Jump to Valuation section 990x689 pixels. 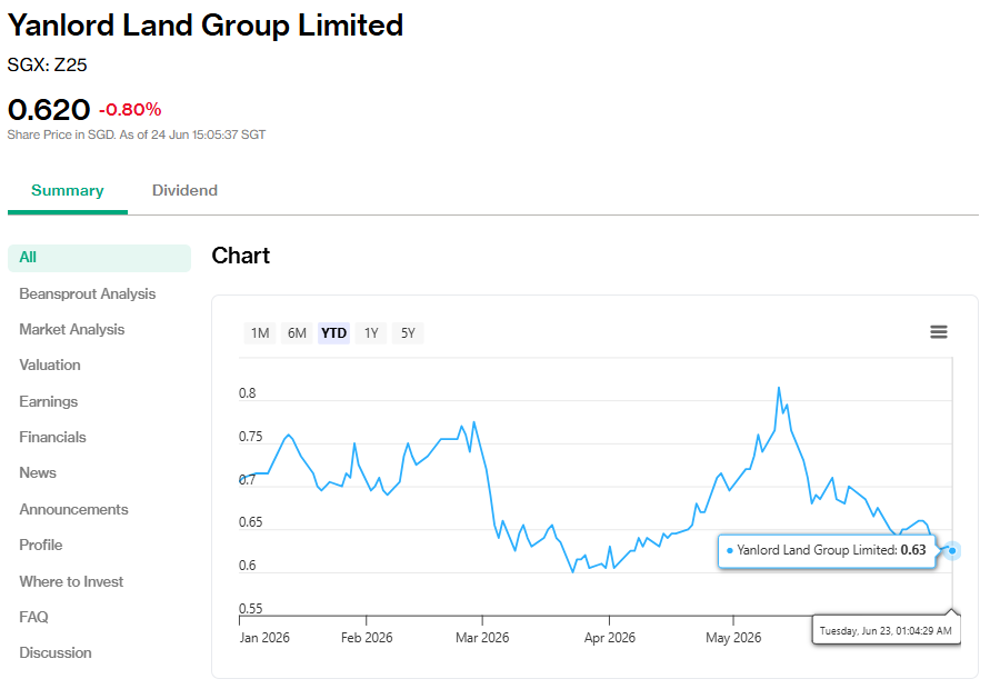click(x=50, y=365)
